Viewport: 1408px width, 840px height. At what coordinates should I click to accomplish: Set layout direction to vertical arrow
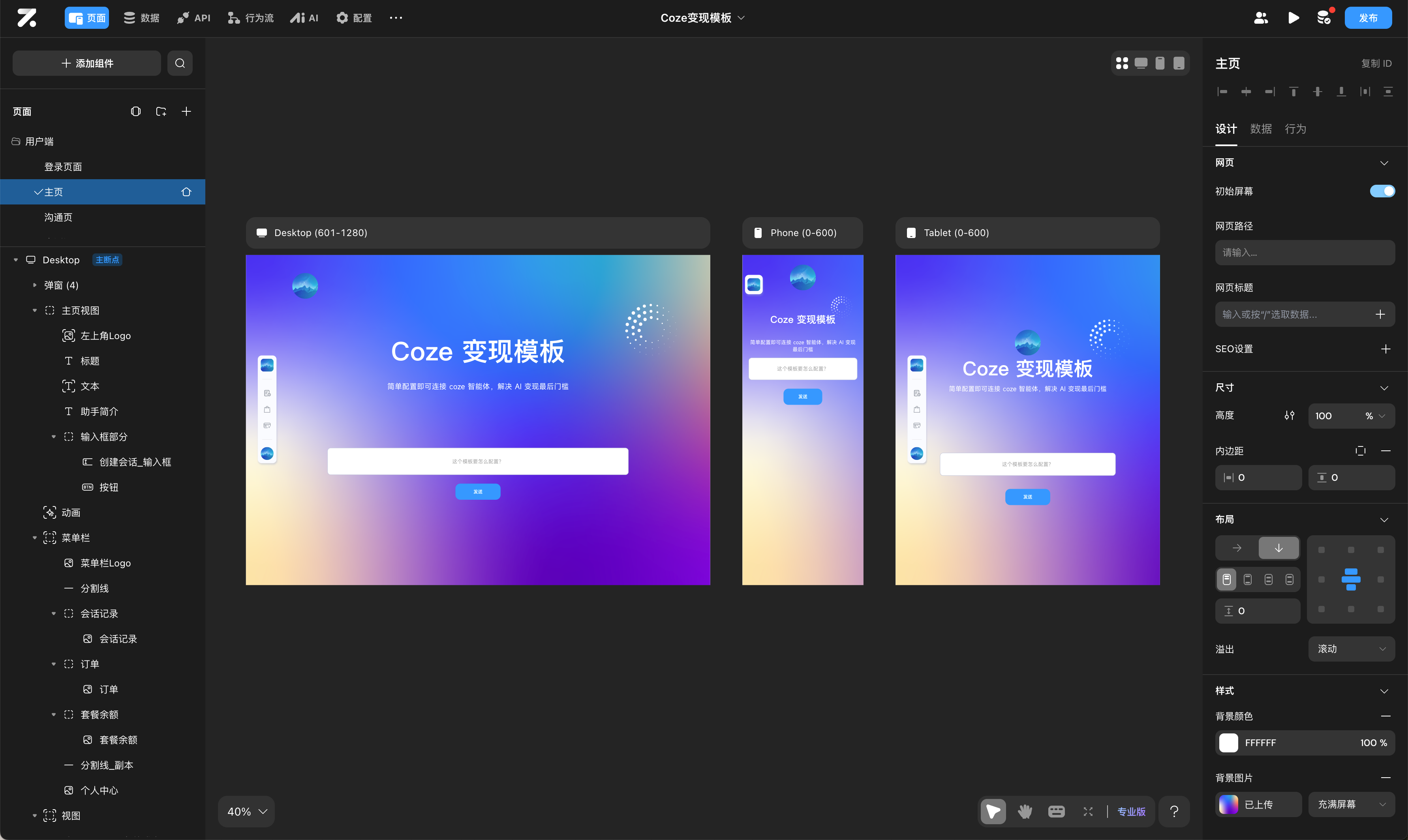[x=1279, y=548]
